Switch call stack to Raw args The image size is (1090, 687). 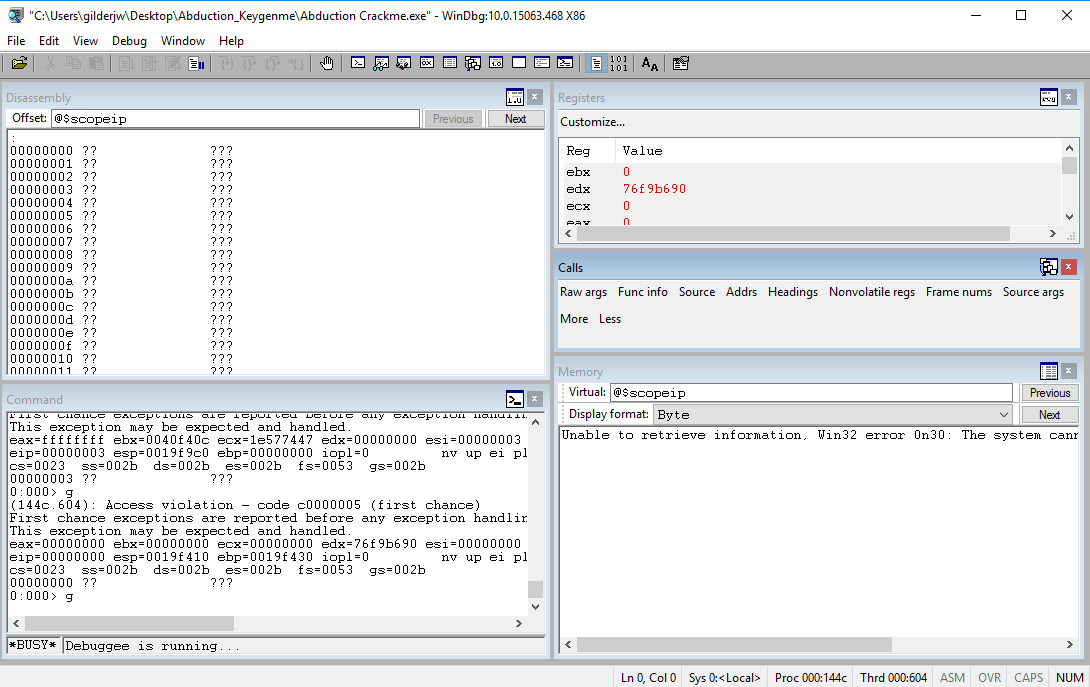583,292
